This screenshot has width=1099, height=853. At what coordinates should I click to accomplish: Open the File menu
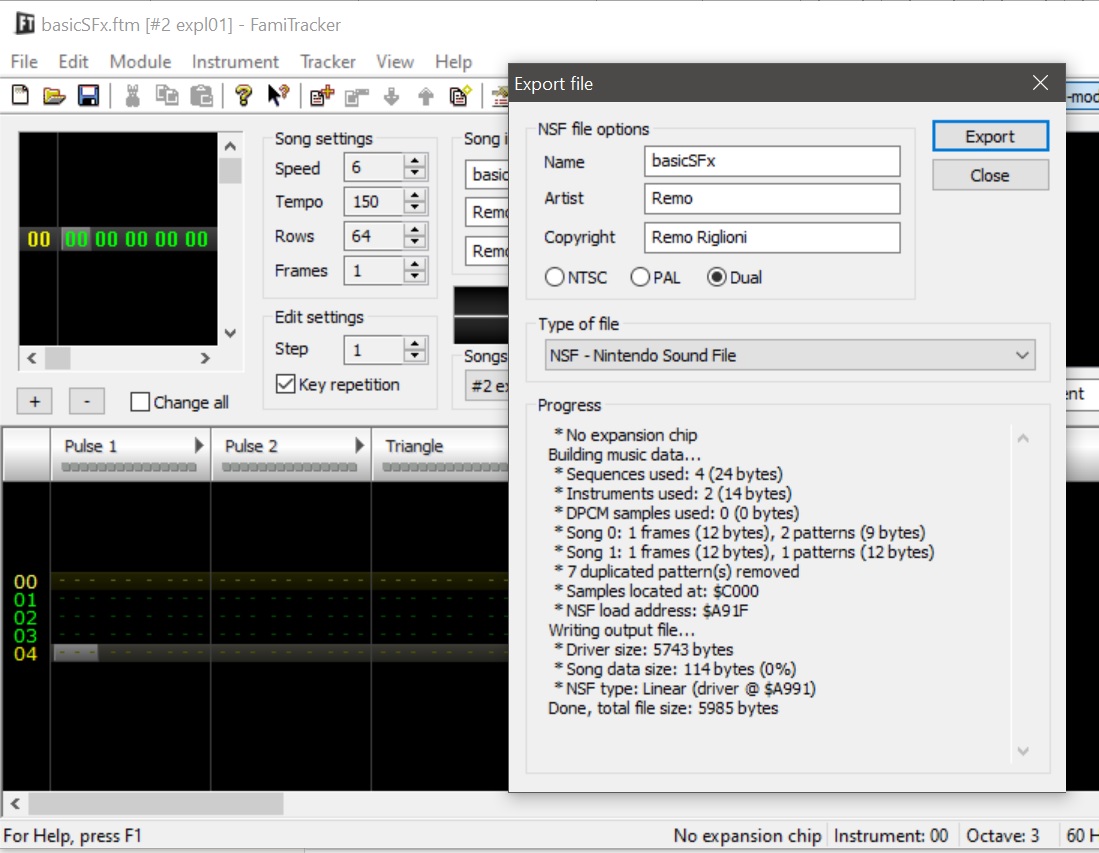pos(25,62)
